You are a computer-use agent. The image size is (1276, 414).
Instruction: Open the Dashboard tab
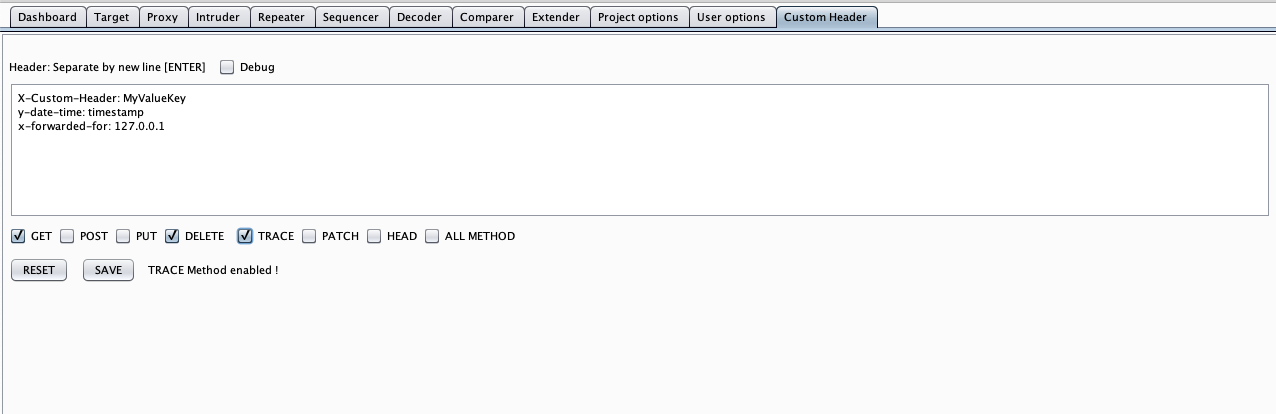pos(47,17)
